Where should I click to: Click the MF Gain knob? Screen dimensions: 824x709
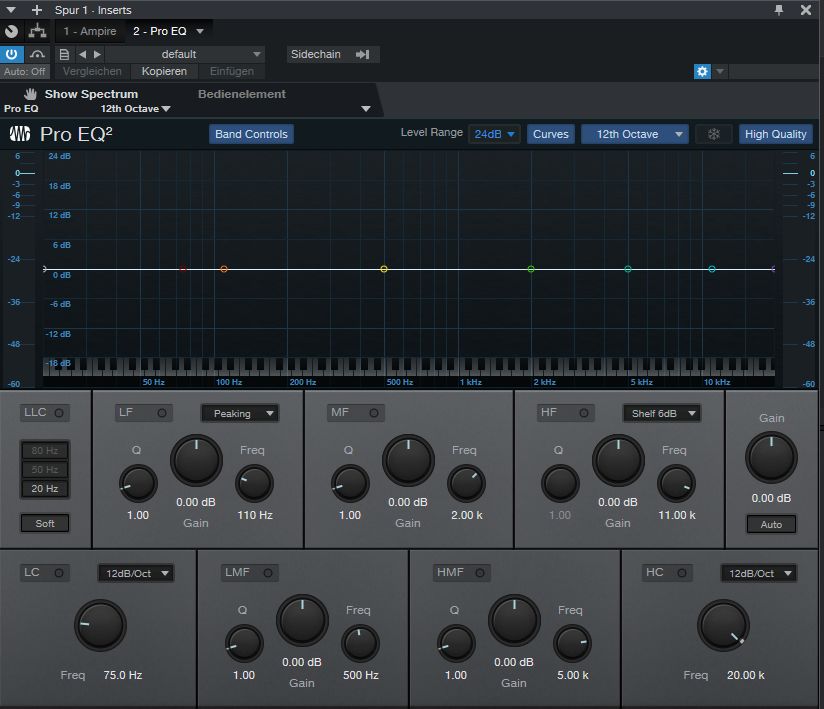coord(408,460)
